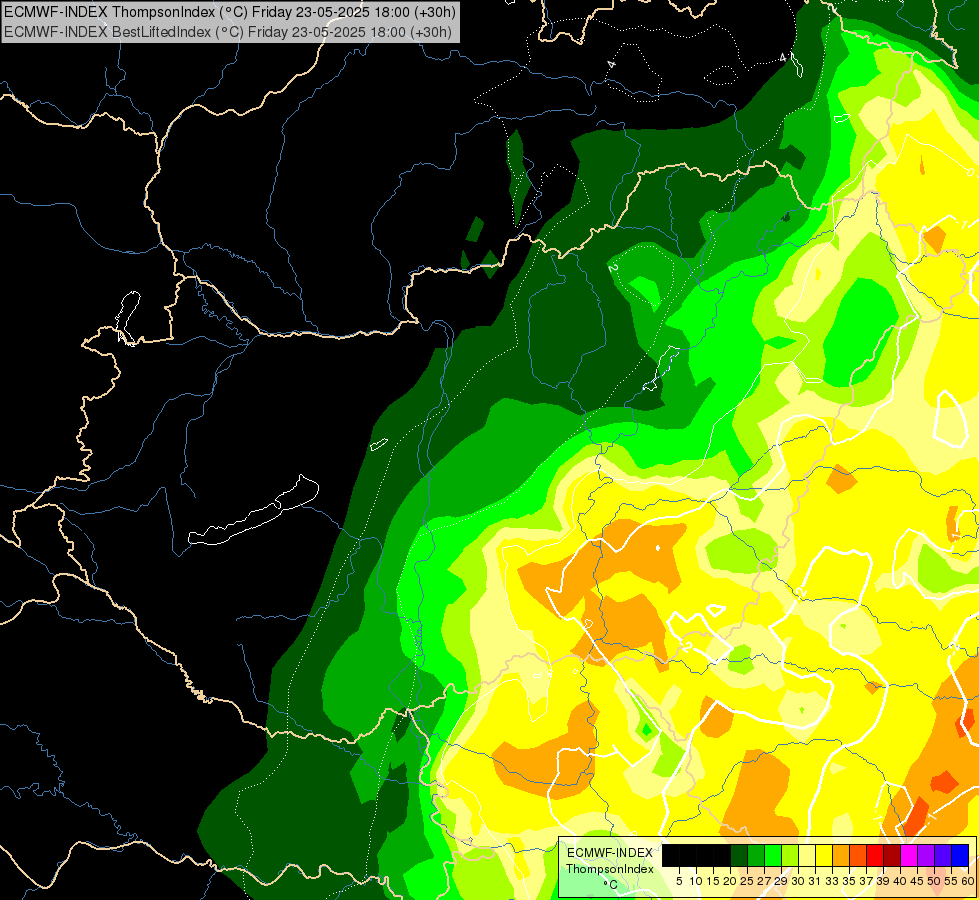The image size is (979, 900).
Task: Click legend scale value '60'
Action: point(968,881)
